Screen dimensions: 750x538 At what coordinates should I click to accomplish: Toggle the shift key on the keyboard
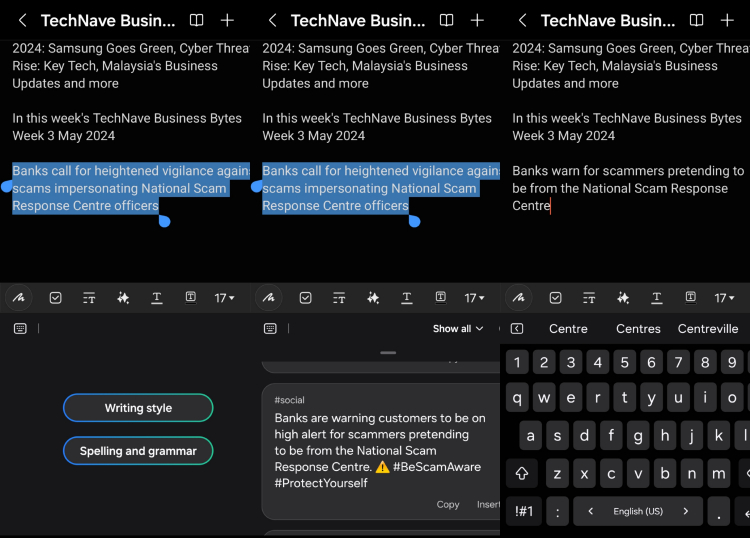[x=522, y=473]
